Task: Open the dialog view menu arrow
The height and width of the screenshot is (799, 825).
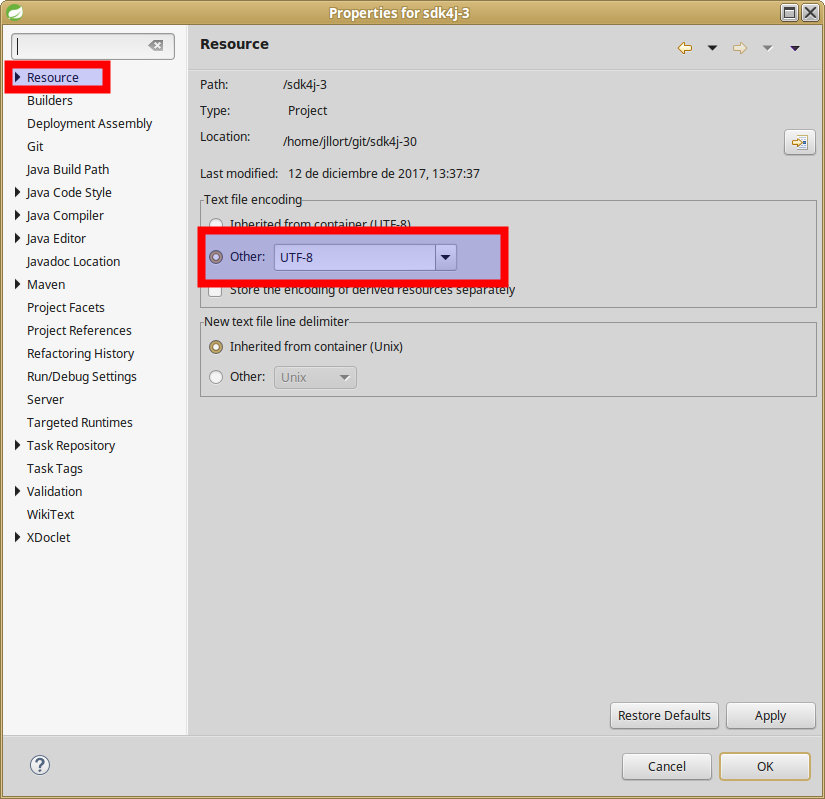Action: 795,48
